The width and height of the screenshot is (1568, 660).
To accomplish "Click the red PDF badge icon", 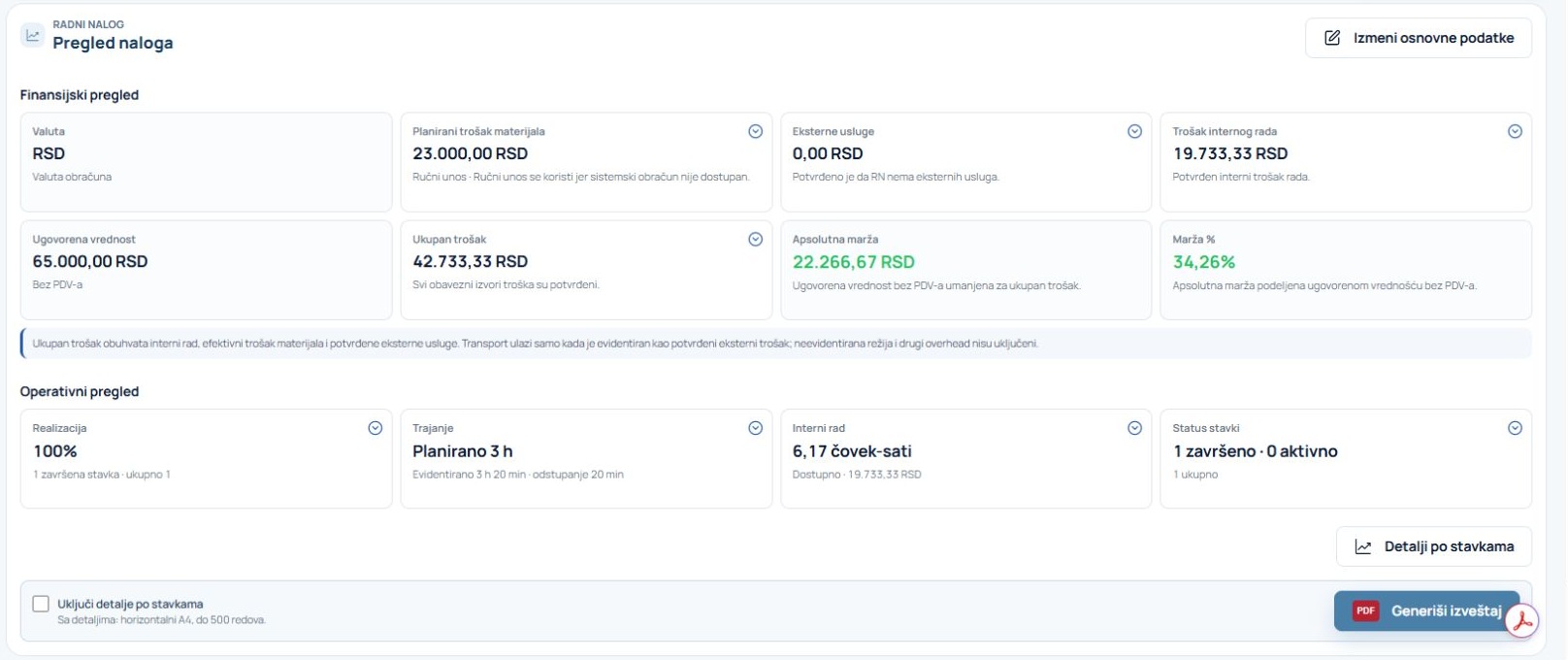I will pyautogui.click(x=1365, y=610).
